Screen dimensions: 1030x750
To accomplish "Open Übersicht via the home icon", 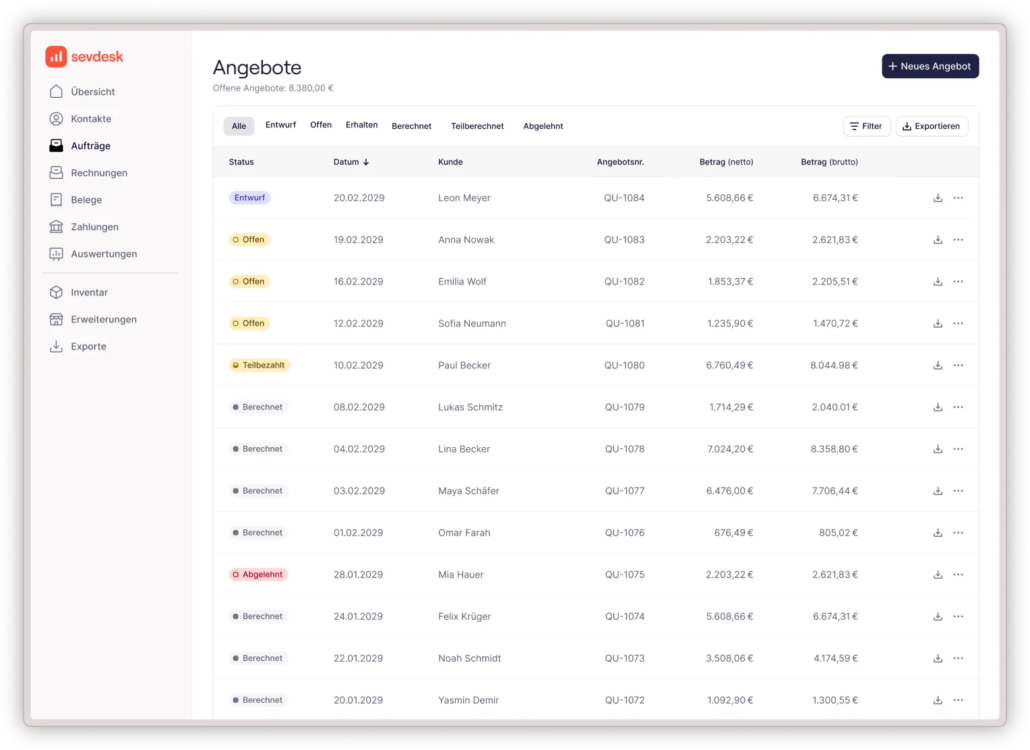I will point(56,92).
